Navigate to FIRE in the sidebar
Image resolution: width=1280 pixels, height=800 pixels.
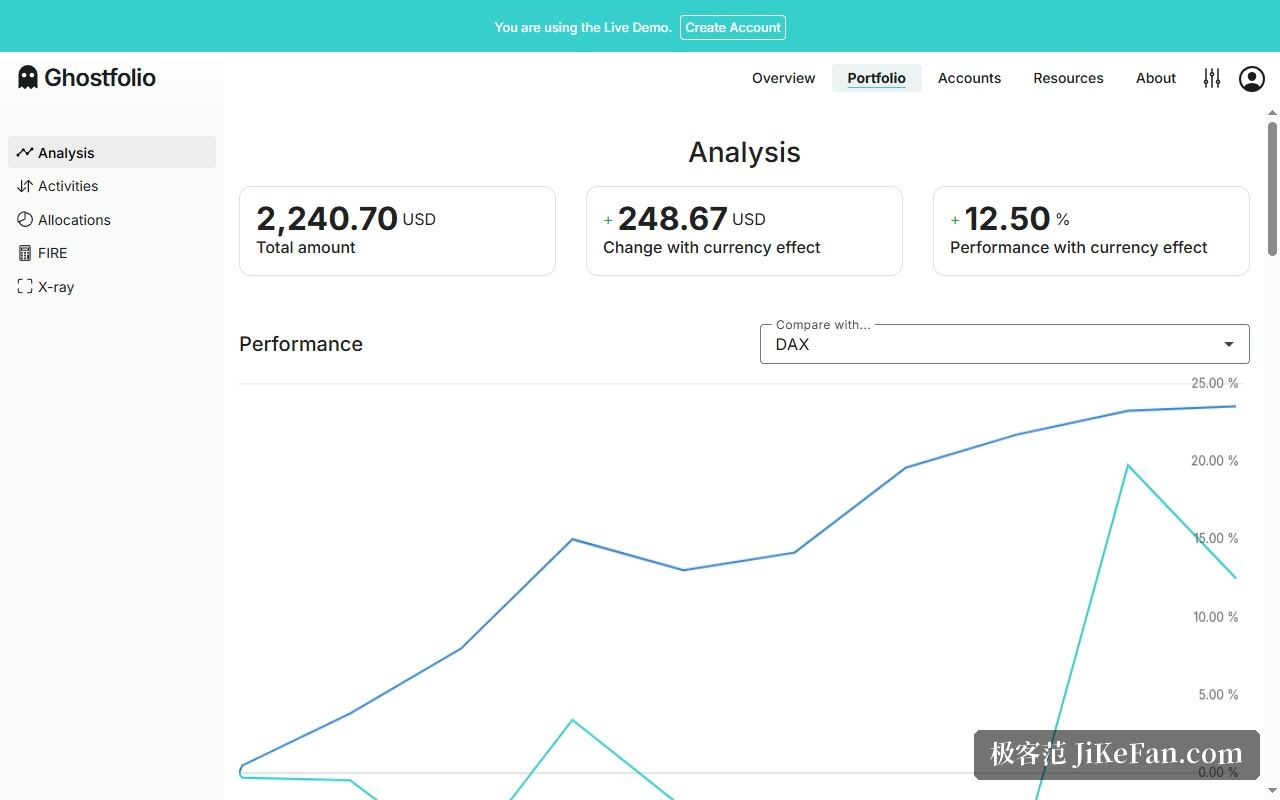pyautogui.click(x=112, y=253)
